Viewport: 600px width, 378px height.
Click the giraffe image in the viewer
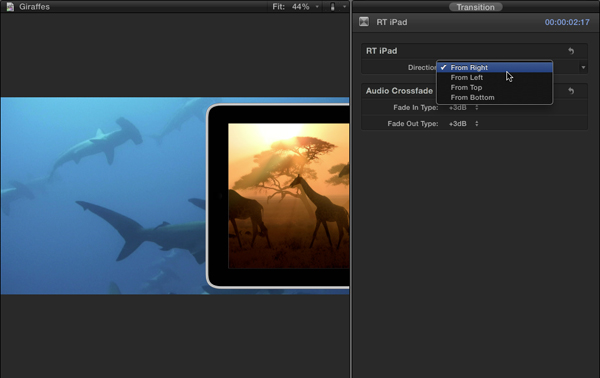point(289,196)
